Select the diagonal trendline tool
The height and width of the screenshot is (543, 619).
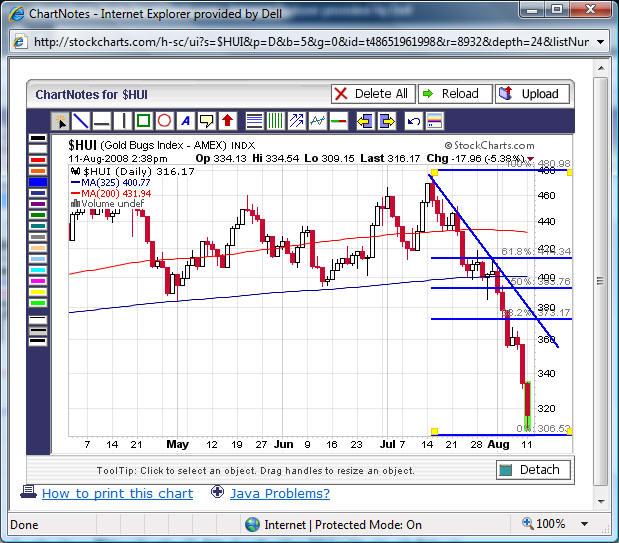[x=81, y=121]
